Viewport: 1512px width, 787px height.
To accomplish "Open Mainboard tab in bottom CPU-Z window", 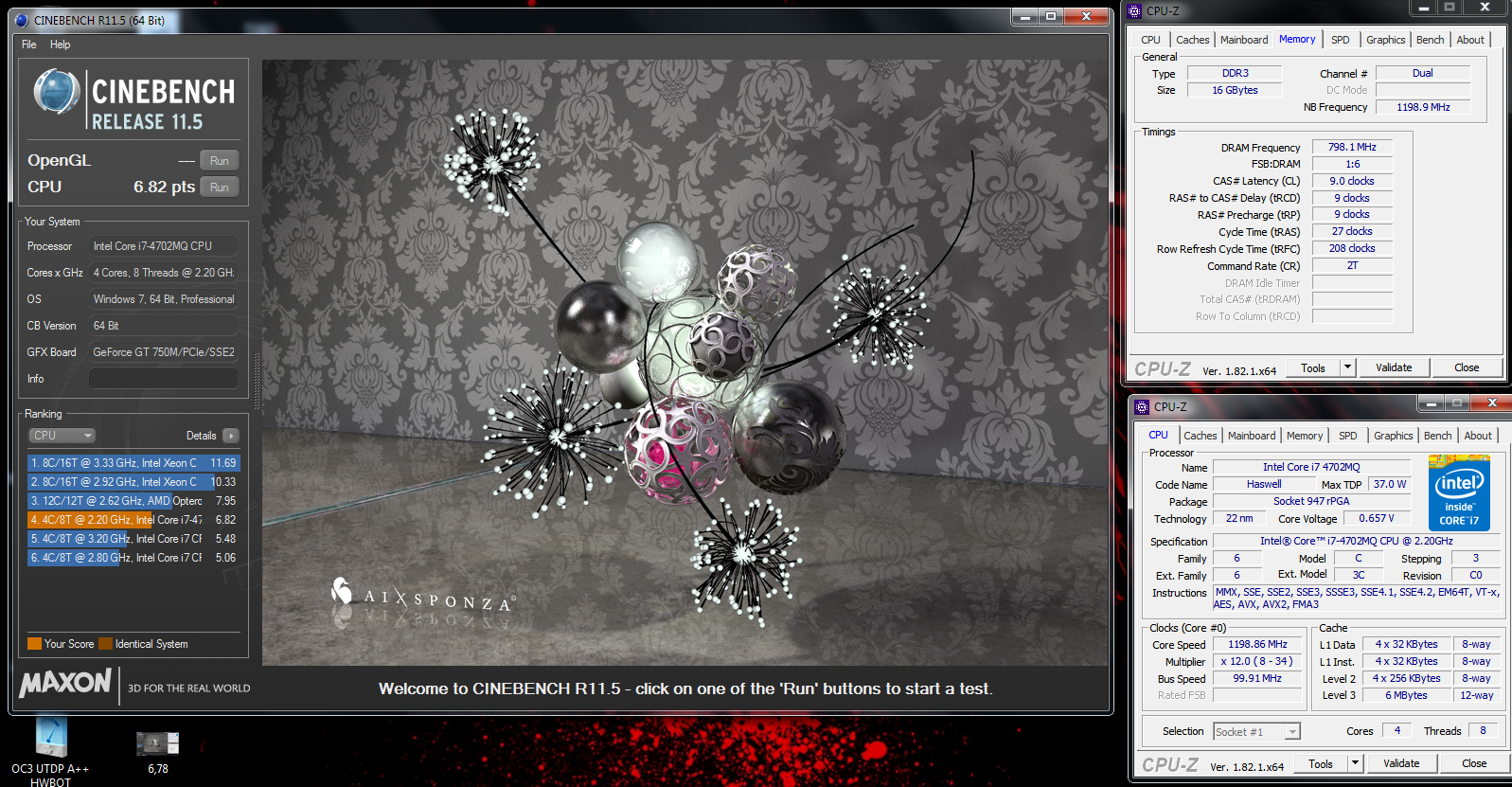I will [1252, 436].
